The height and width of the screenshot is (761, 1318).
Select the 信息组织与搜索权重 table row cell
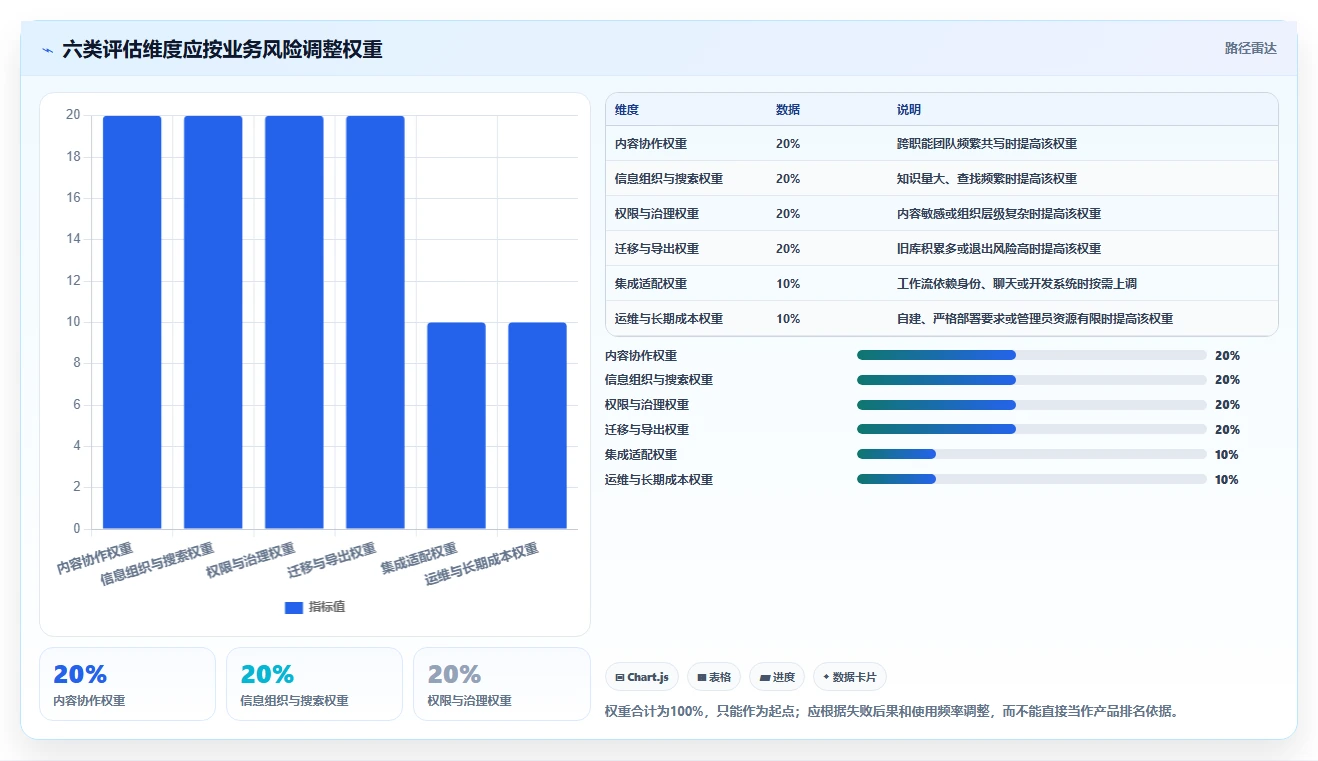point(669,179)
